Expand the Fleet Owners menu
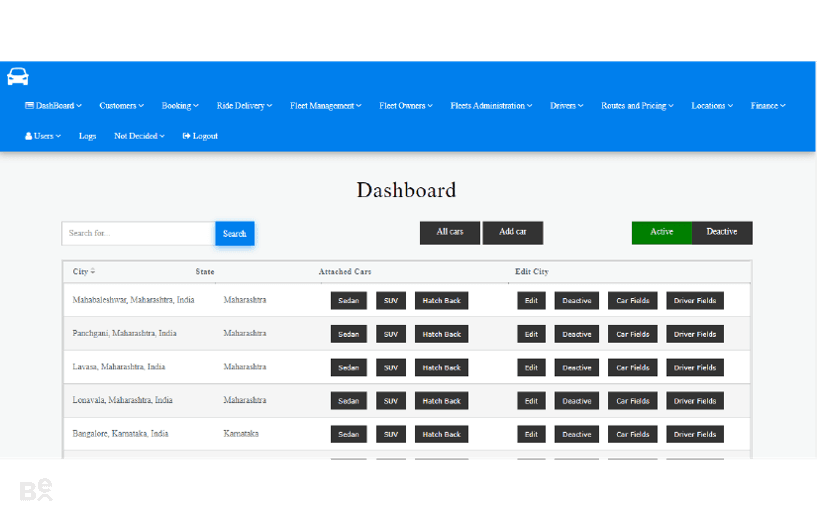The width and height of the screenshot is (817, 520). point(406,106)
